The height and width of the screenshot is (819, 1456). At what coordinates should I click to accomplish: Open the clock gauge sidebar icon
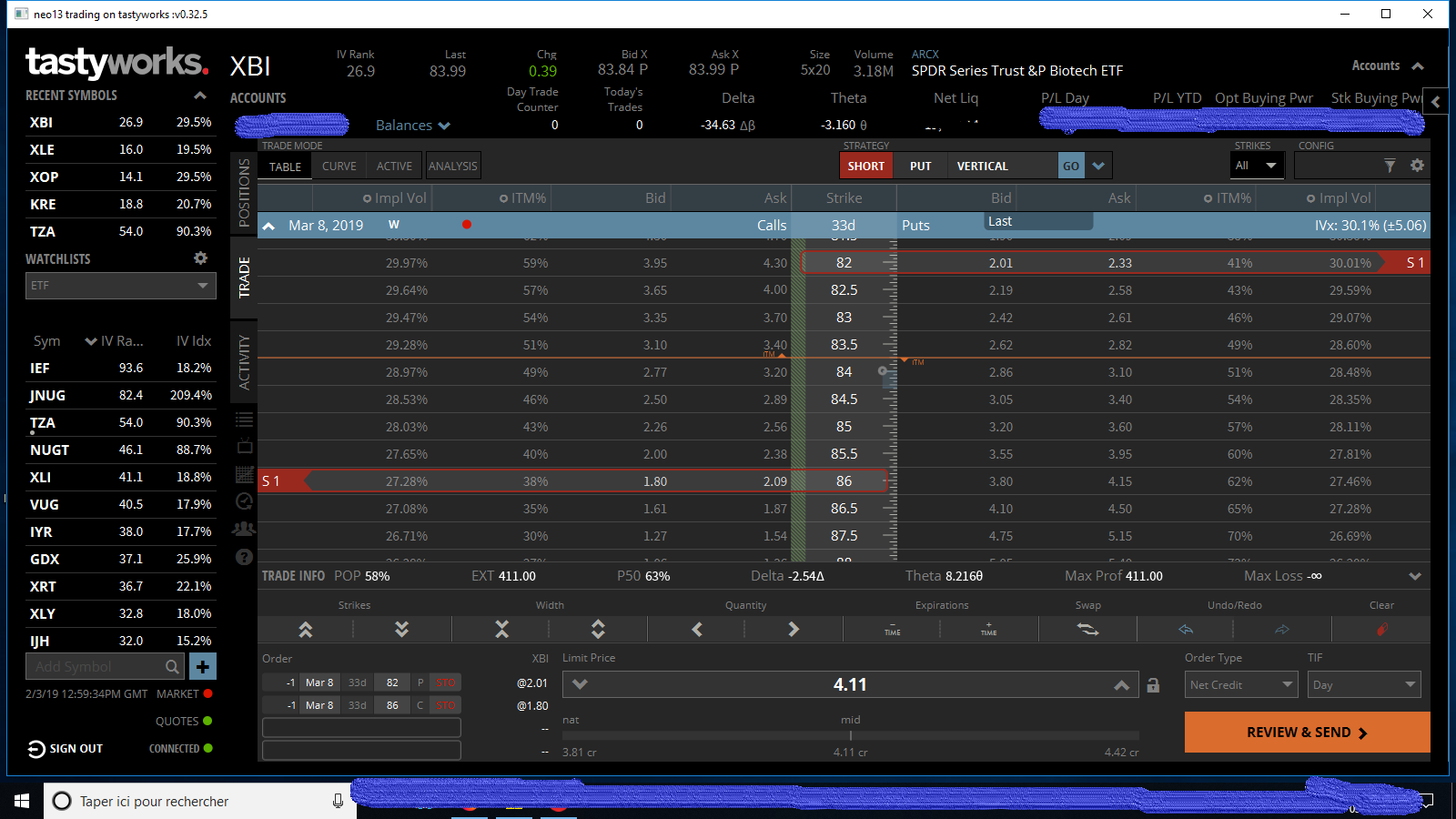244,501
